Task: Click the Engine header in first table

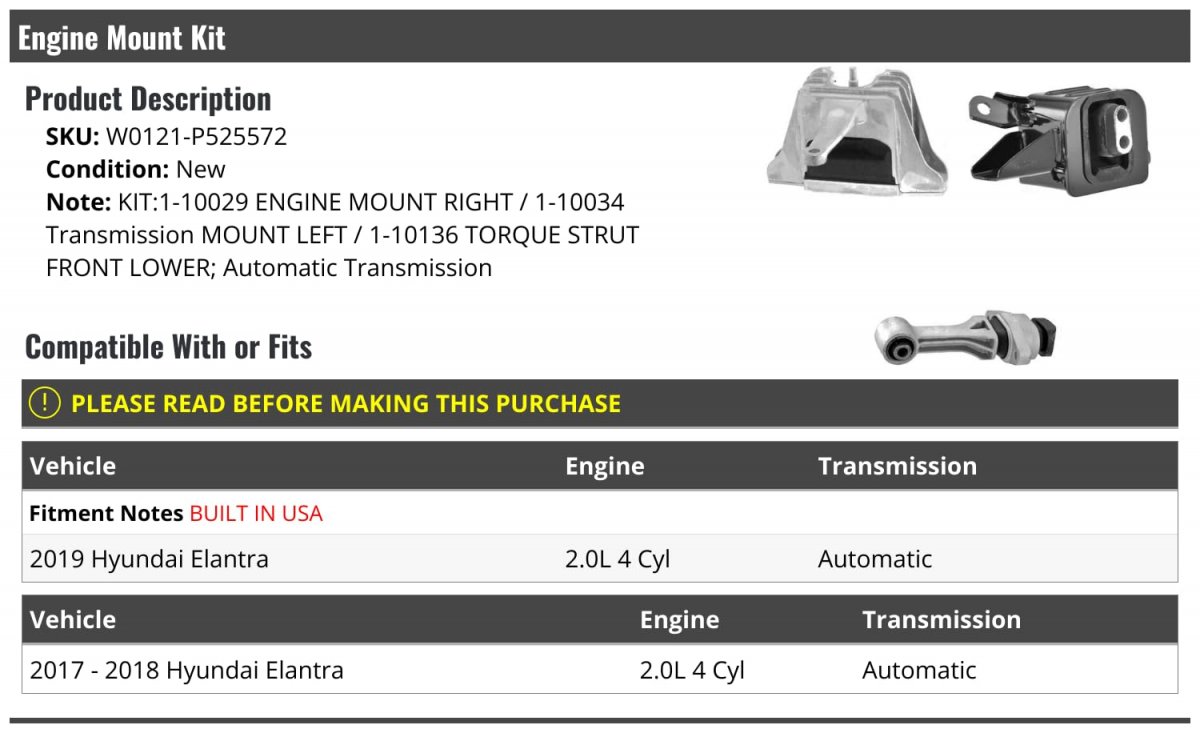Action: (605, 466)
